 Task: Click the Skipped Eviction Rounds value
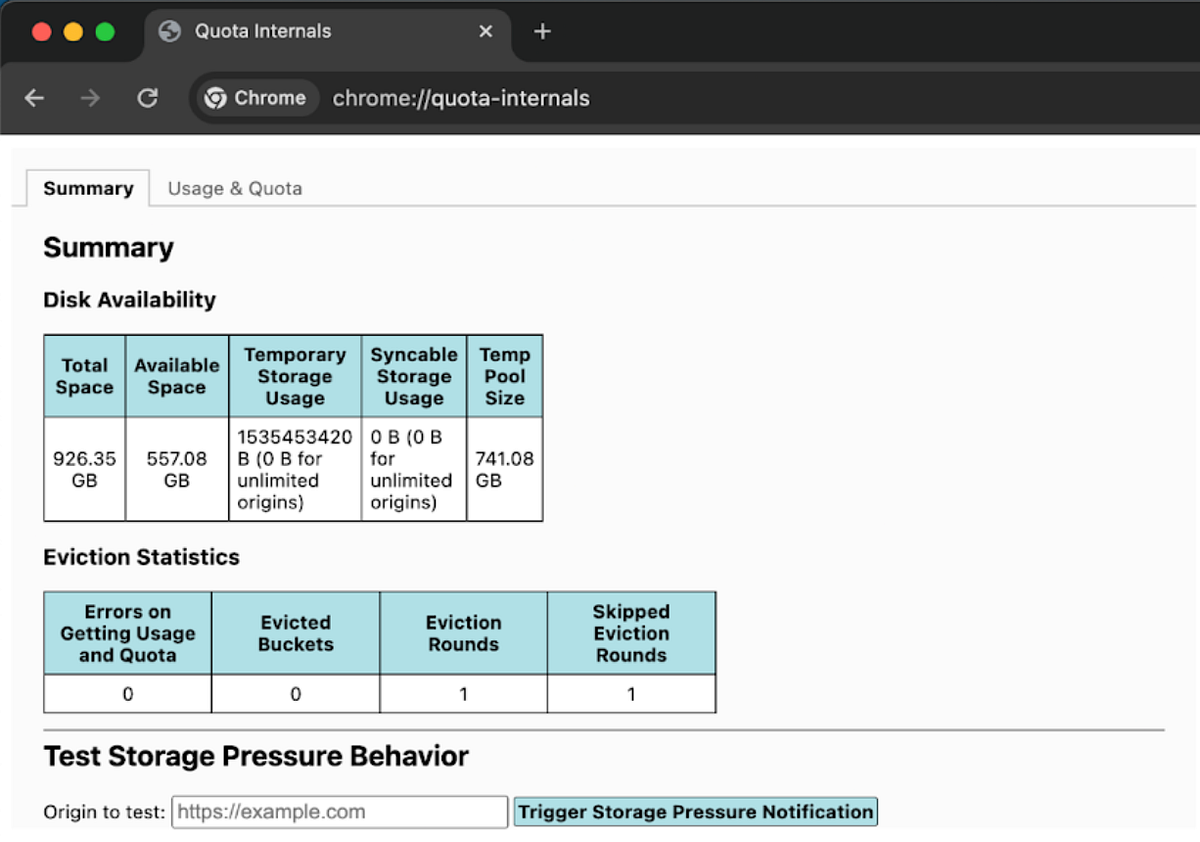click(x=631, y=694)
